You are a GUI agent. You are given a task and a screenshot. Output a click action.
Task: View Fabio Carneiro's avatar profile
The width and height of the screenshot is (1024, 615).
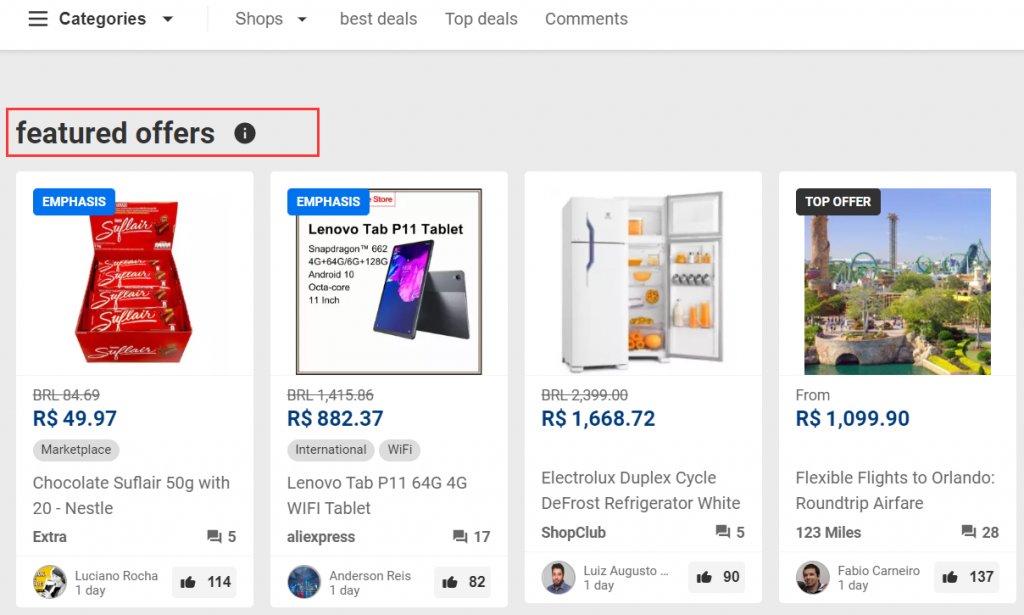(812, 577)
